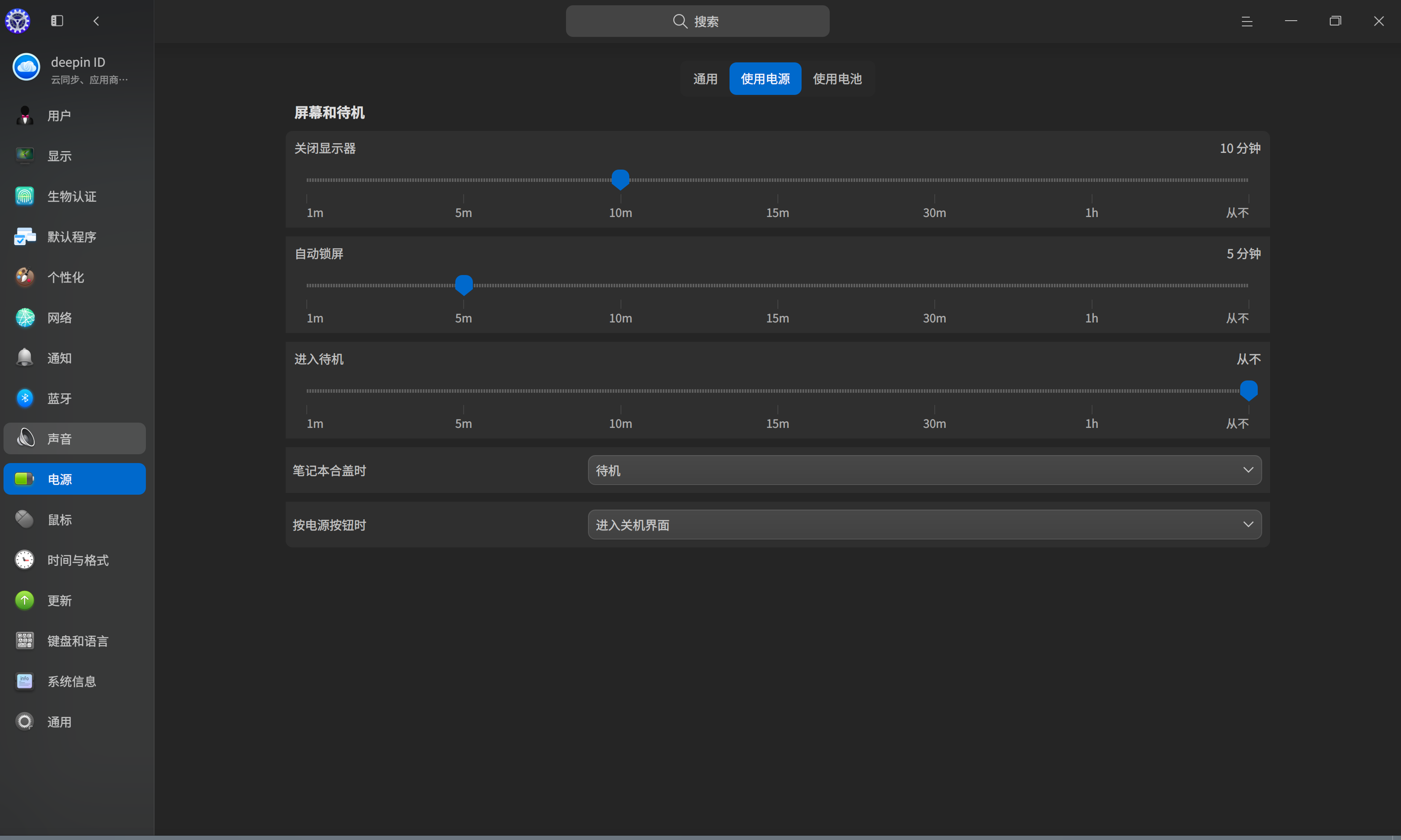Set 进入待机 slider to 1h mark
The image size is (1401, 840).
point(1091,391)
